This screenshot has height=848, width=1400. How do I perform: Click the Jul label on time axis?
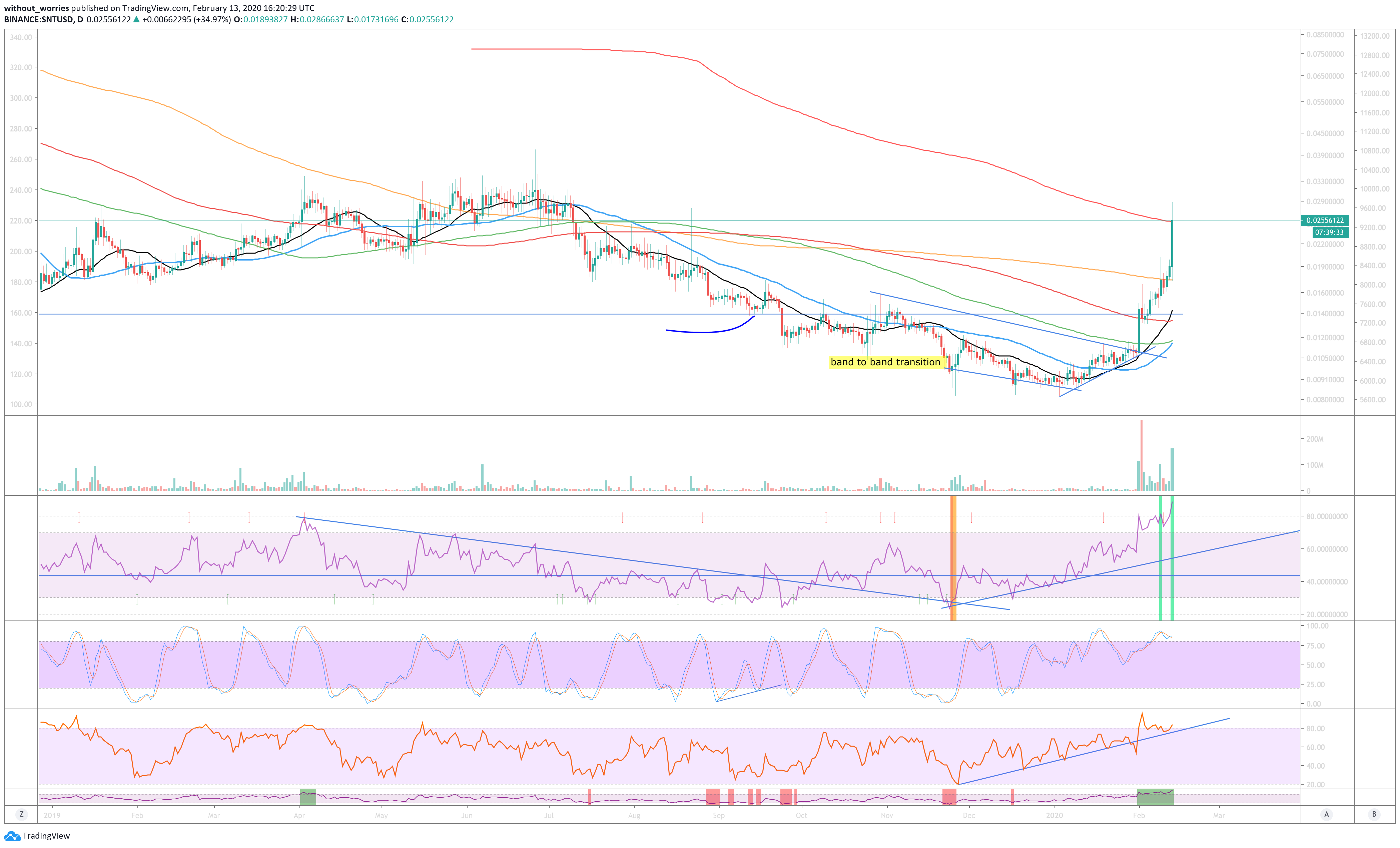pyautogui.click(x=549, y=816)
